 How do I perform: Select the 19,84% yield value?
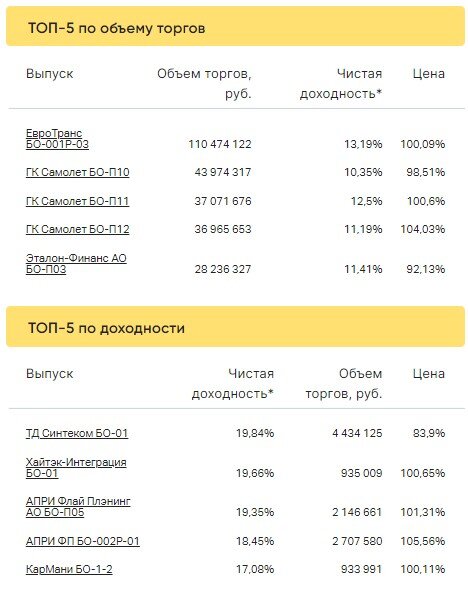(255, 433)
